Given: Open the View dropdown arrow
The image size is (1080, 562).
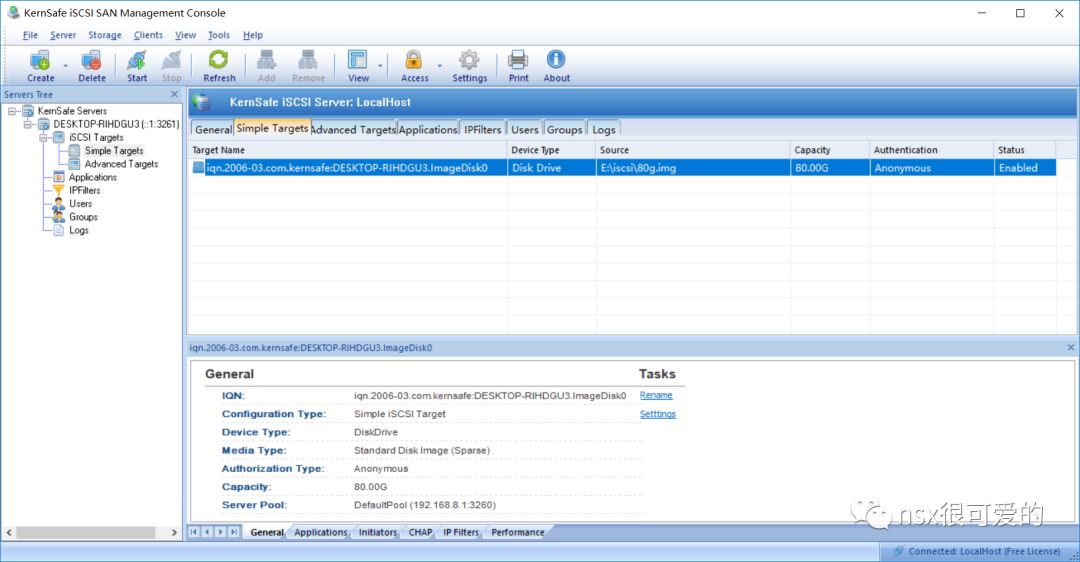Looking at the screenshot, I should click(380, 66).
